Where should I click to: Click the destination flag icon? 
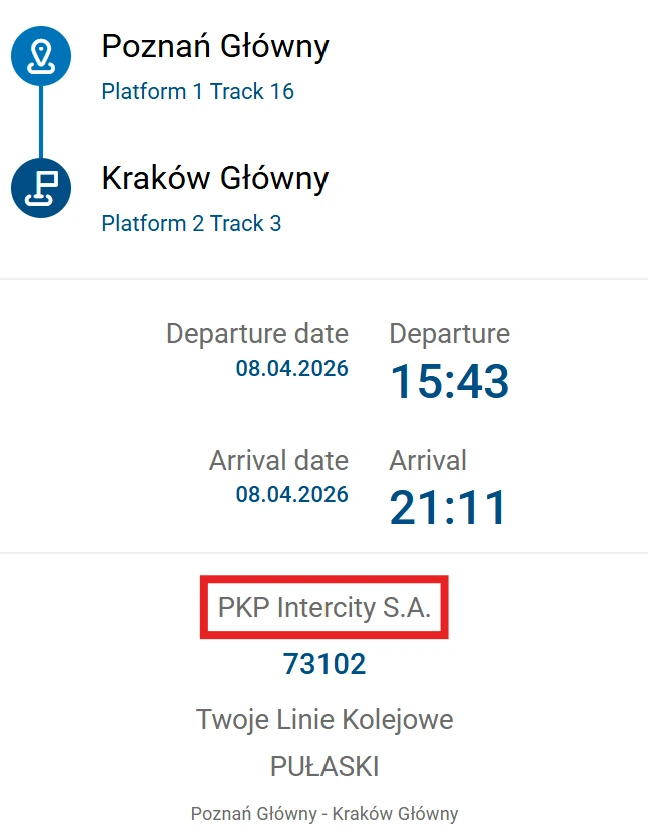coord(41,188)
